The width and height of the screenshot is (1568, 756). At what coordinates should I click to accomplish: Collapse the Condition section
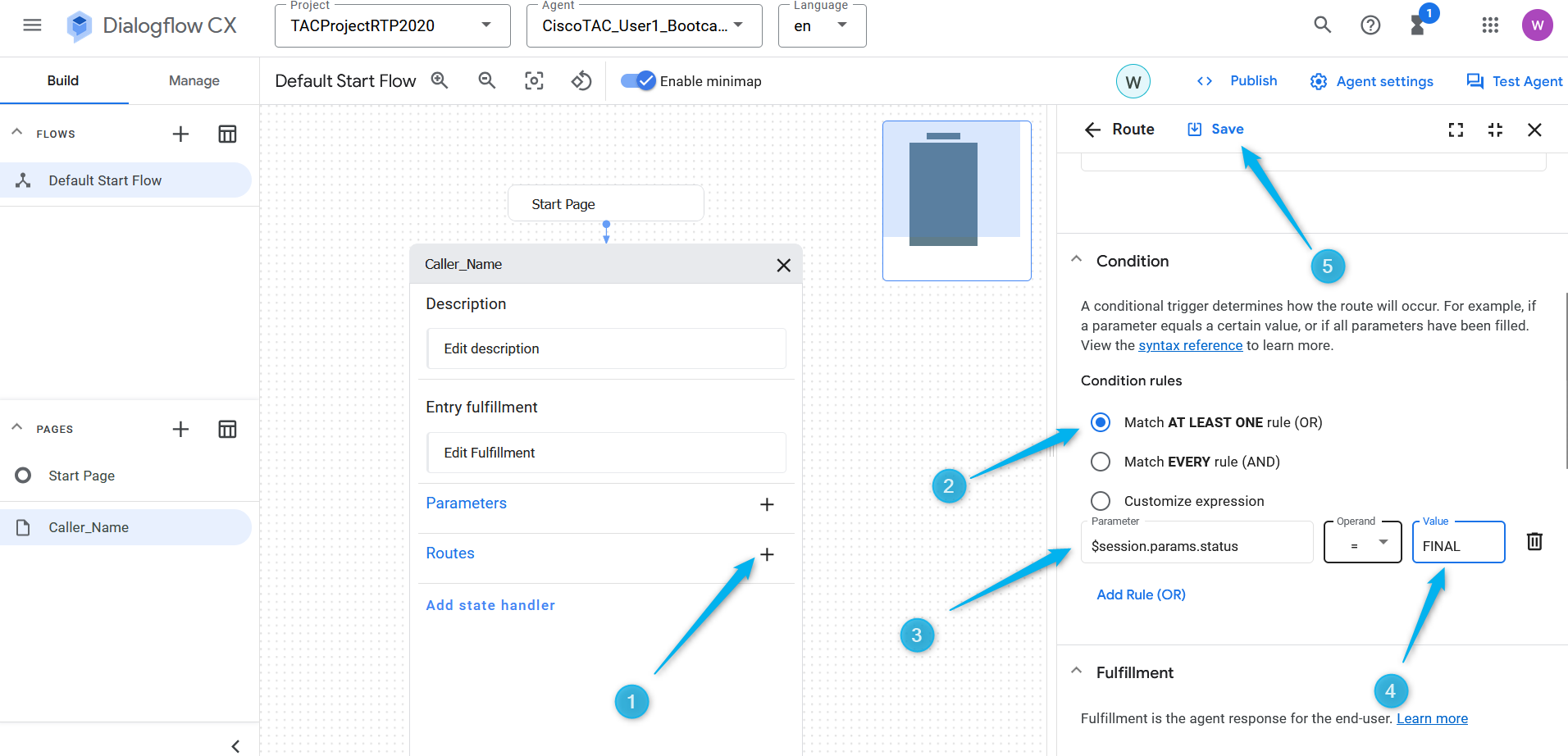(x=1076, y=260)
